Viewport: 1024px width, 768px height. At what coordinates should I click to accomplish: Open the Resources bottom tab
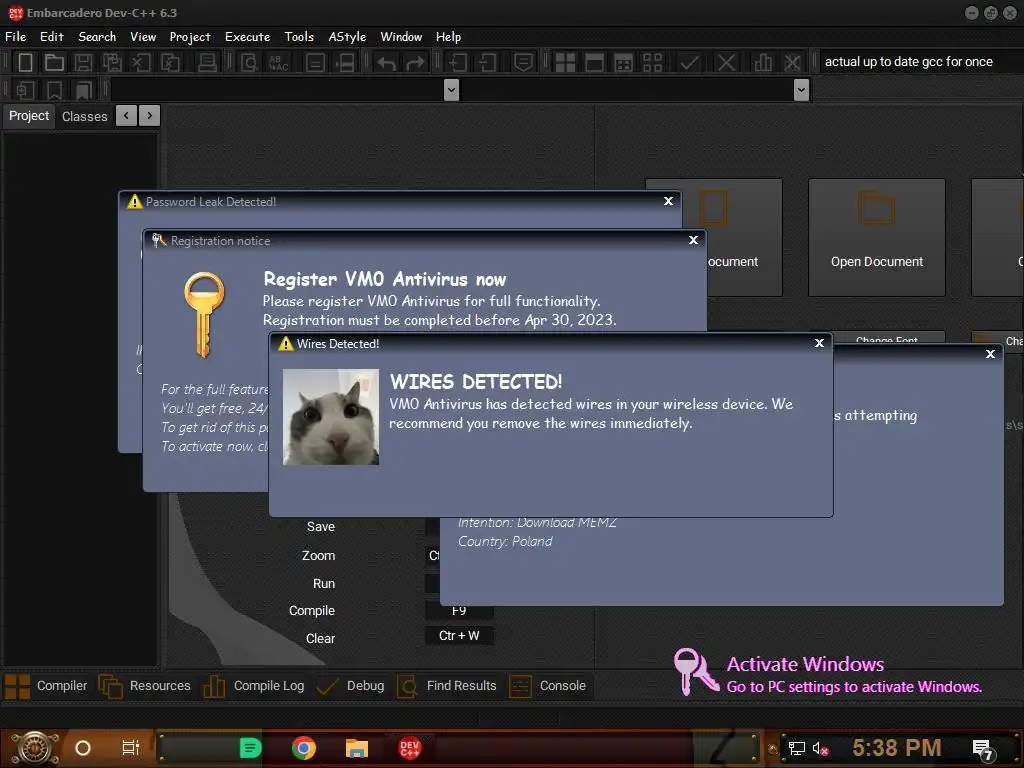pos(144,686)
